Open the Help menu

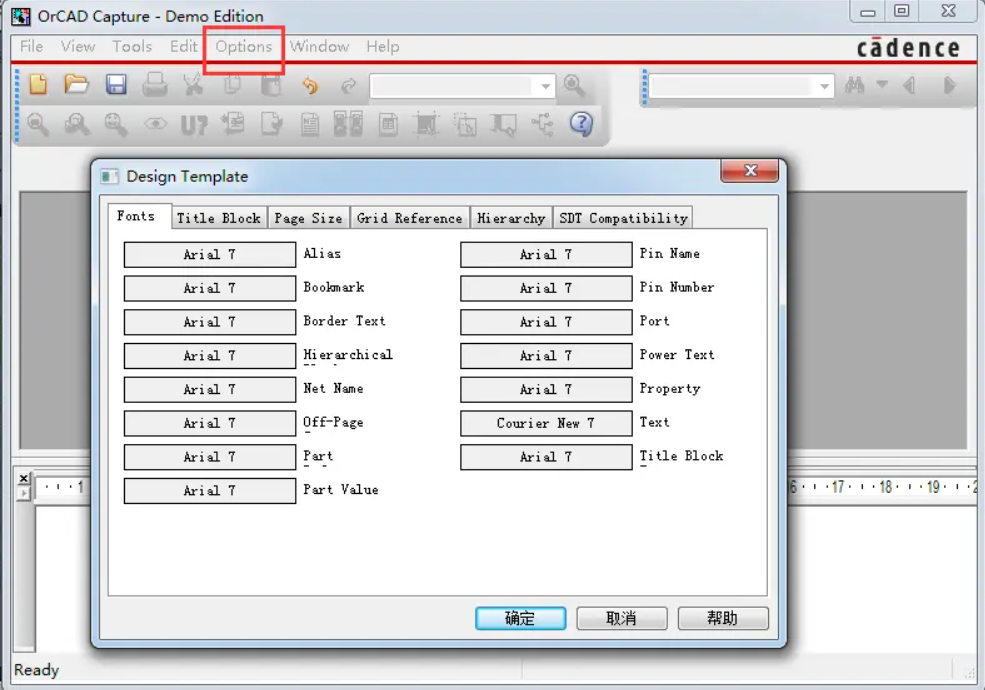(x=383, y=47)
